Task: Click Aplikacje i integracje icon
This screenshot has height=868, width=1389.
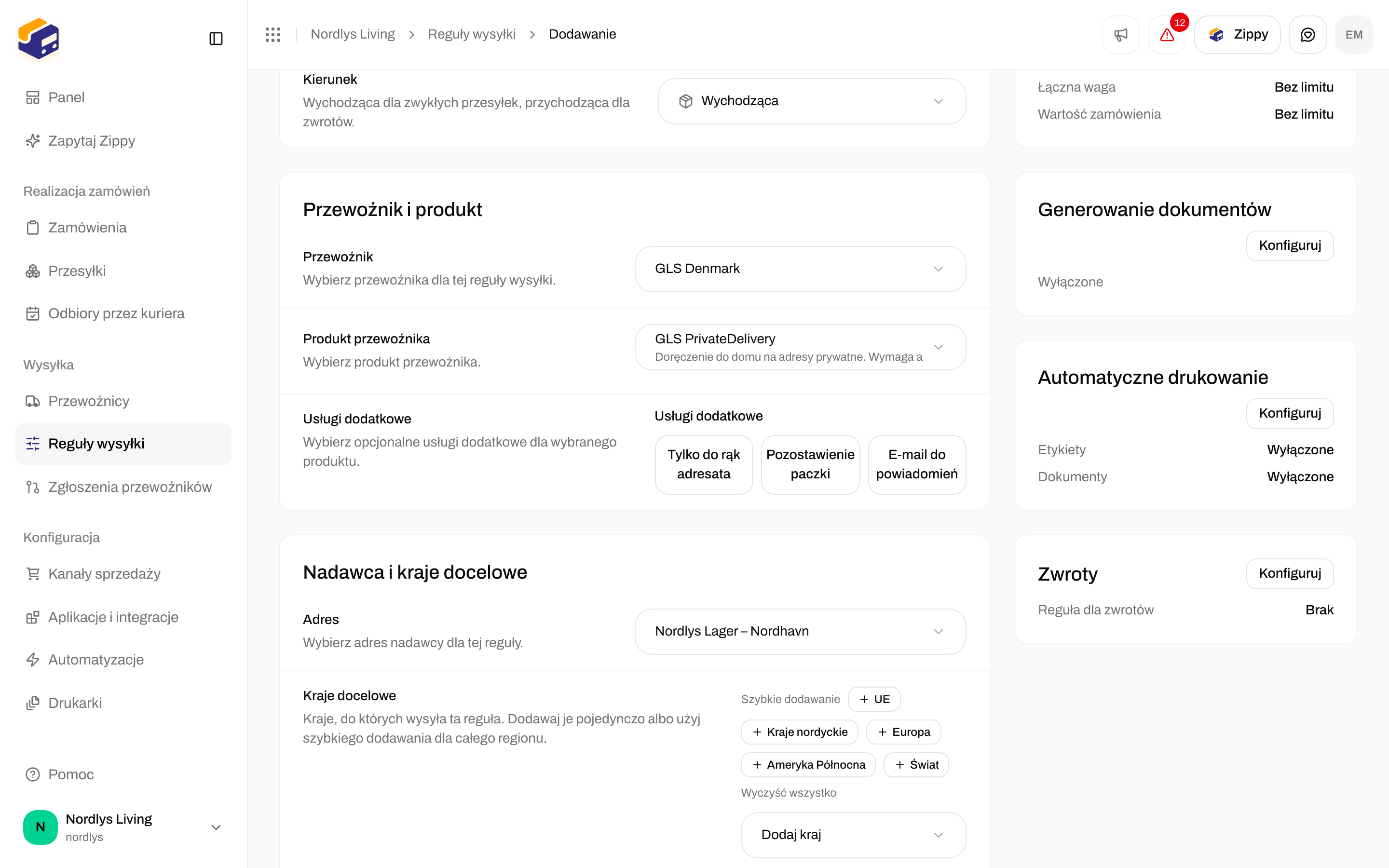Action: click(x=33, y=617)
